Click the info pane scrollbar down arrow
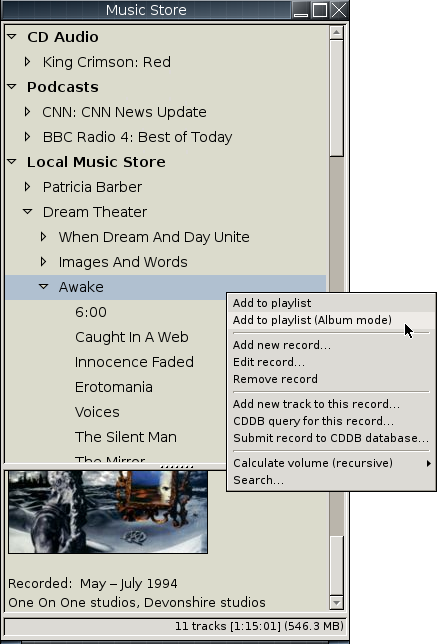Viewport: 437px width, 644px height. pos(336,603)
